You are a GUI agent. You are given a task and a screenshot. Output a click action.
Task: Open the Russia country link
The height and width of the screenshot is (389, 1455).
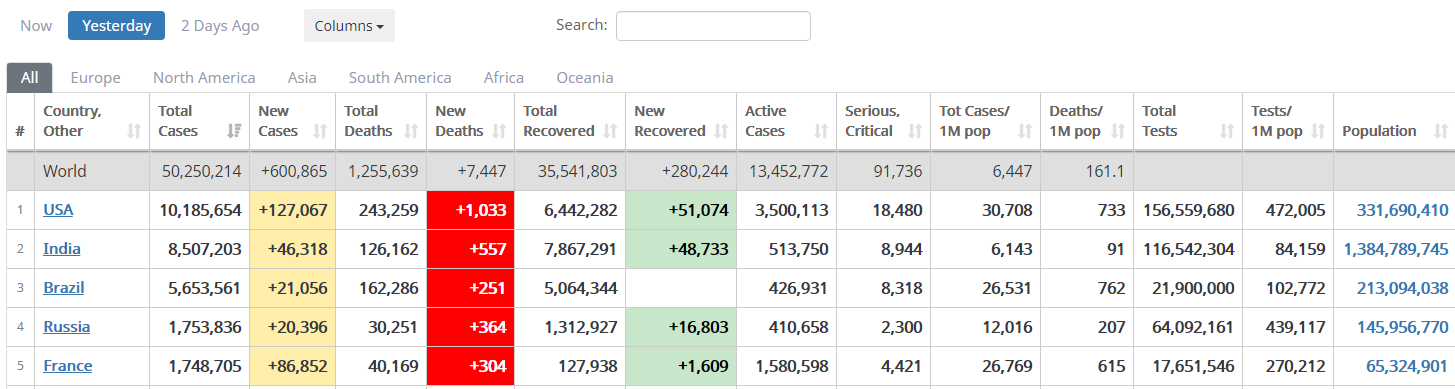(66, 327)
